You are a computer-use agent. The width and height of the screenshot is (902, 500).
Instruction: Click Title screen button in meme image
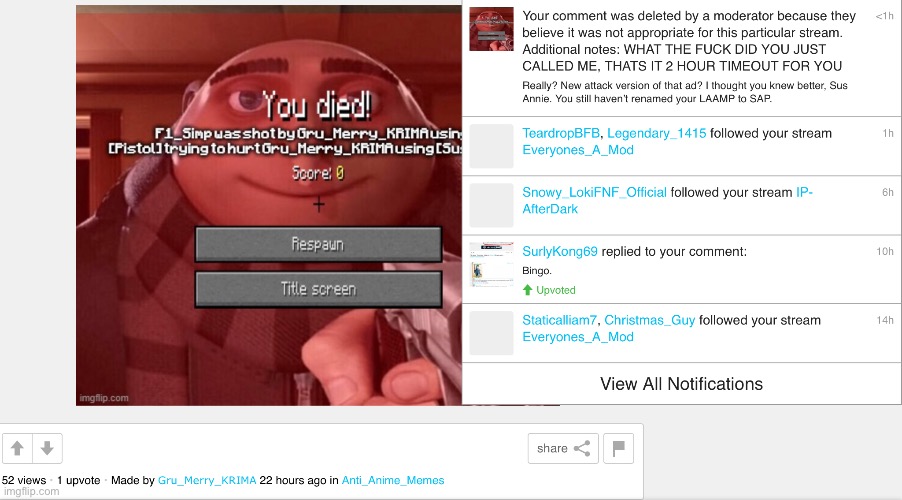tap(318, 289)
